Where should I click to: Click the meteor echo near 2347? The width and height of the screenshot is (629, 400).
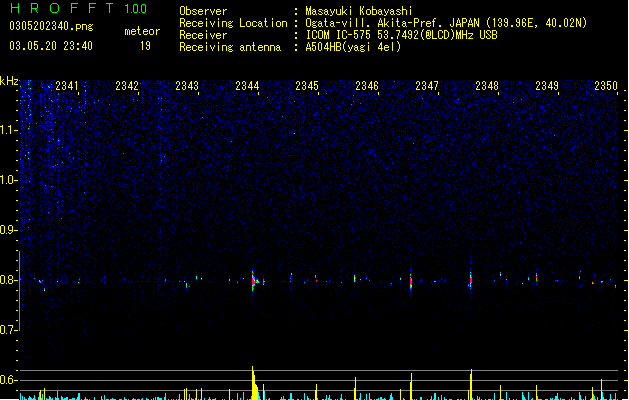411,282
